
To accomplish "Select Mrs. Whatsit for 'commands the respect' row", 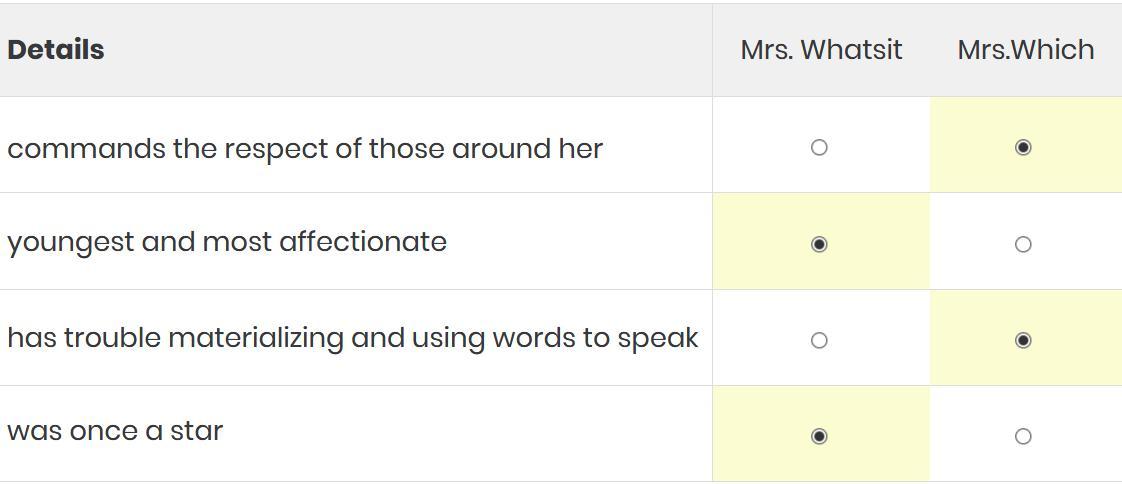I will click(x=819, y=147).
